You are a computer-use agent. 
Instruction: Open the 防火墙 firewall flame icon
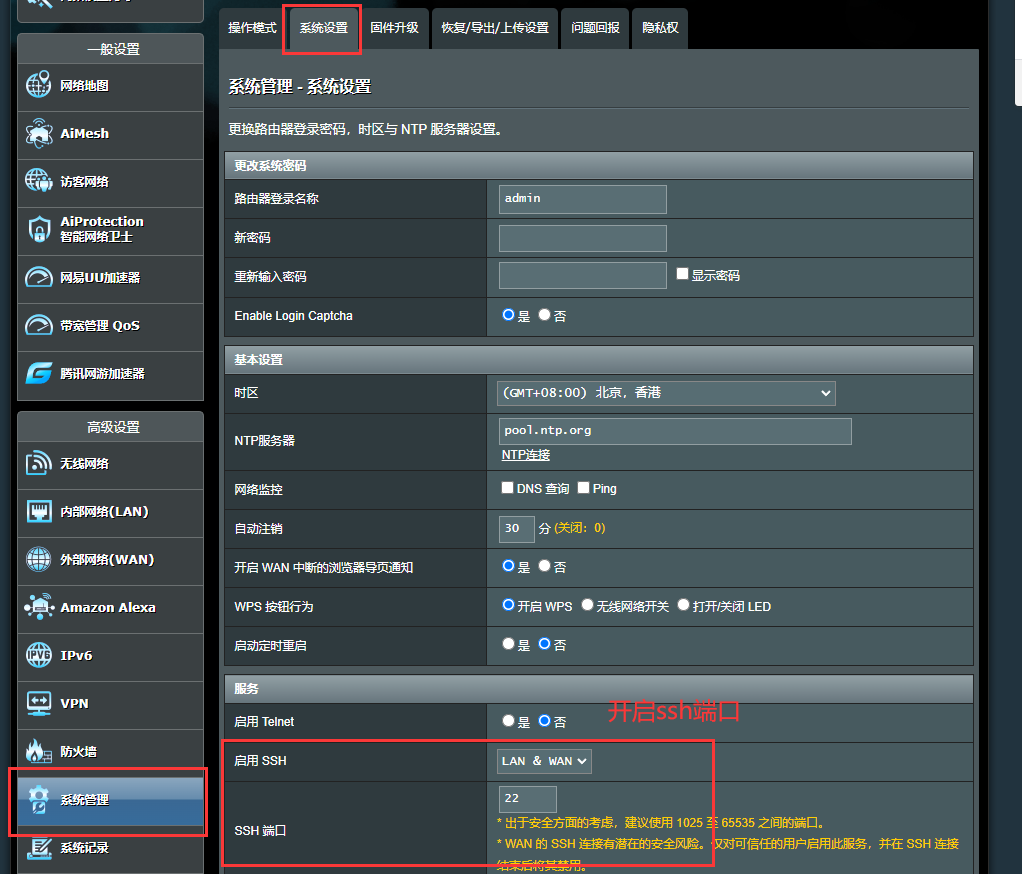[38, 751]
